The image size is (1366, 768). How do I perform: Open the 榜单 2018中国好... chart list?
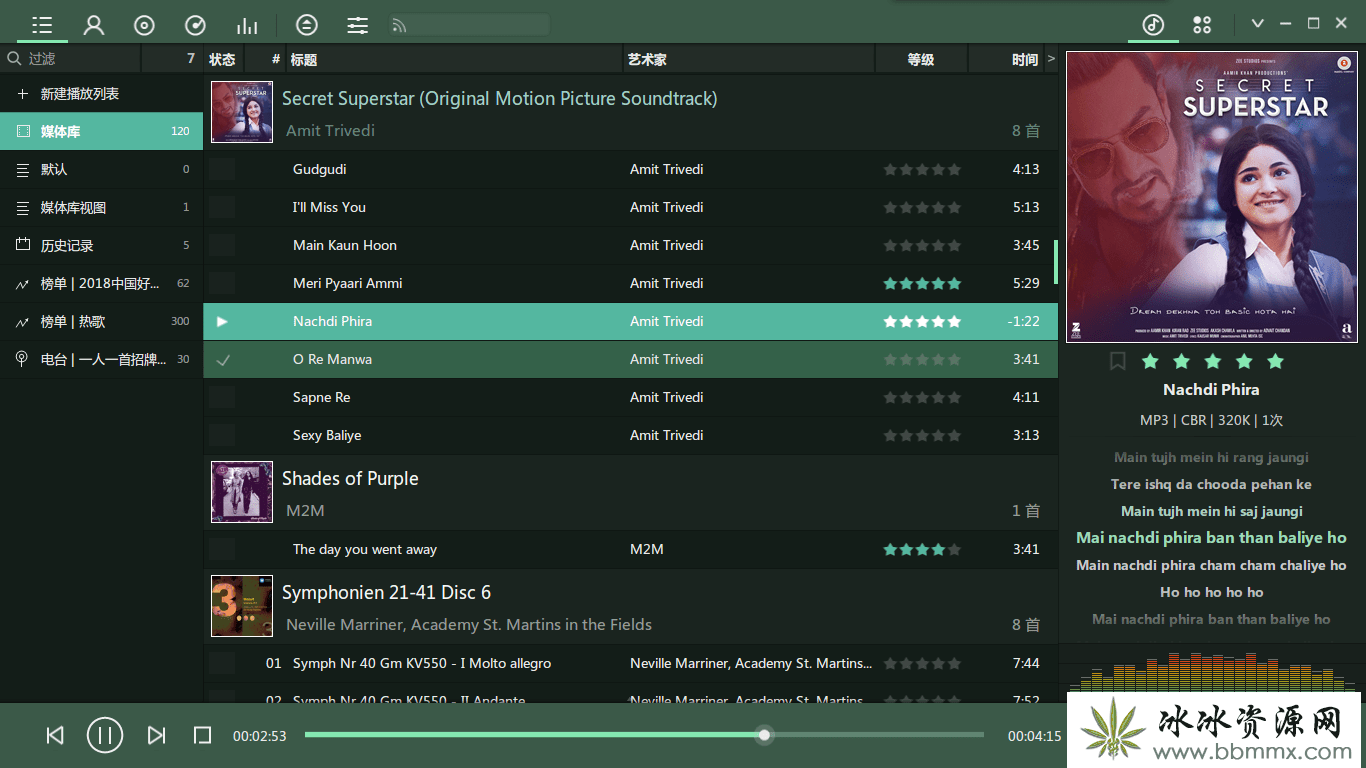coord(102,284)
